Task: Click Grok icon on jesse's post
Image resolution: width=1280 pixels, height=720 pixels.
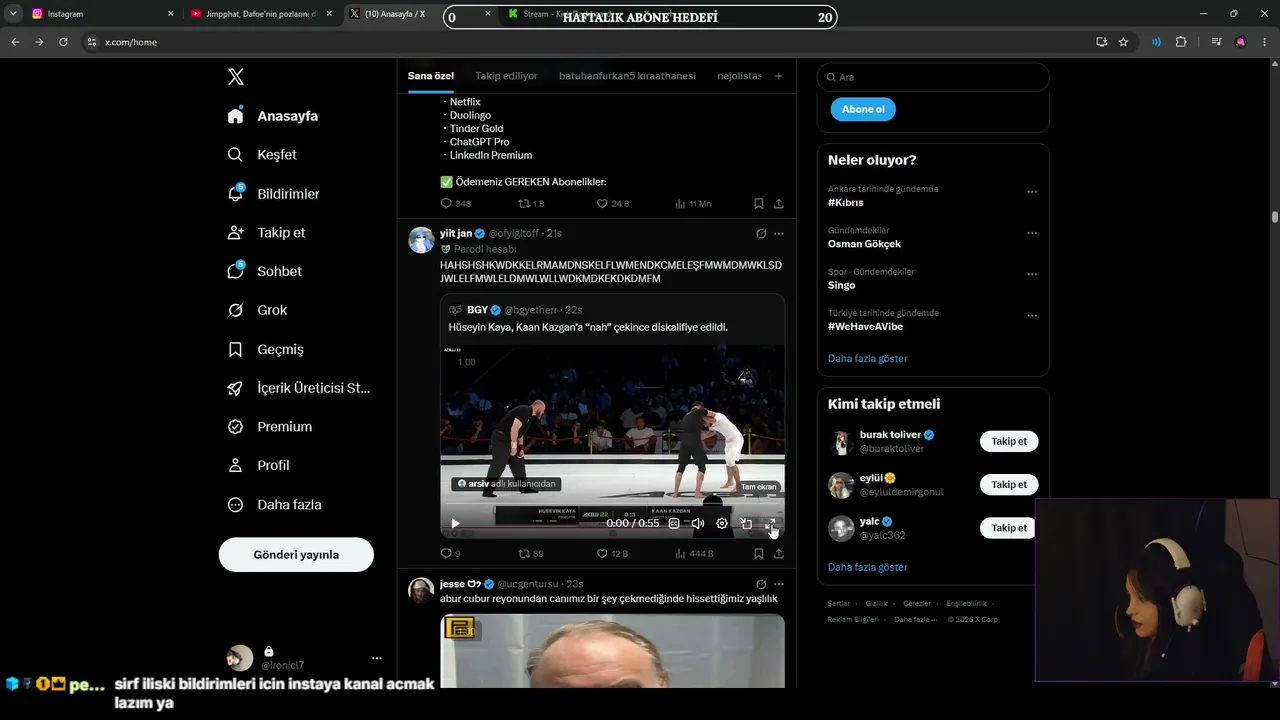Action: pos(761,584)
